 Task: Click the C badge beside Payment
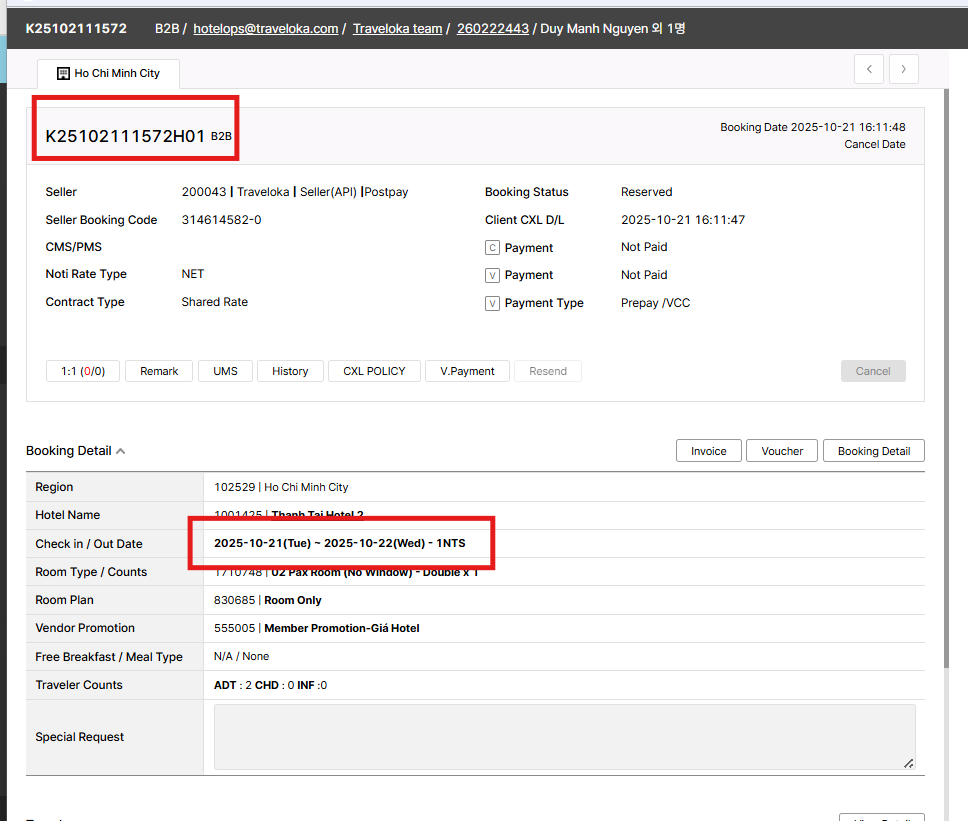point(492,248)
